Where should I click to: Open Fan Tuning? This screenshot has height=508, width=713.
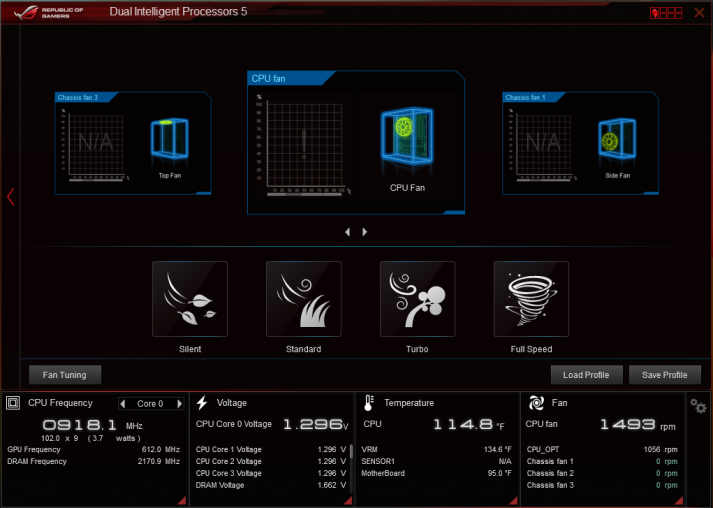click(x=65, y=375)
